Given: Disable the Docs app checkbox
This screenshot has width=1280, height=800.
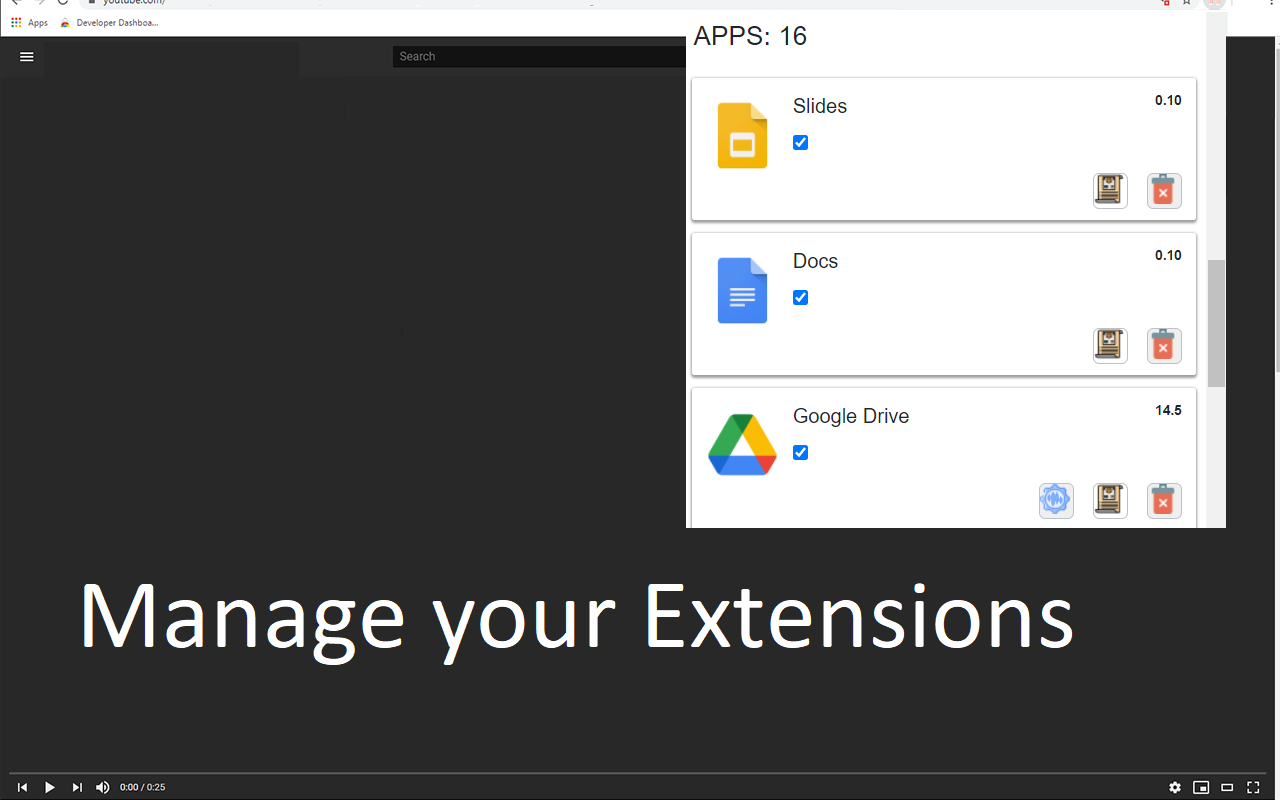Looking at the screenshot, I should click(800, 297).
